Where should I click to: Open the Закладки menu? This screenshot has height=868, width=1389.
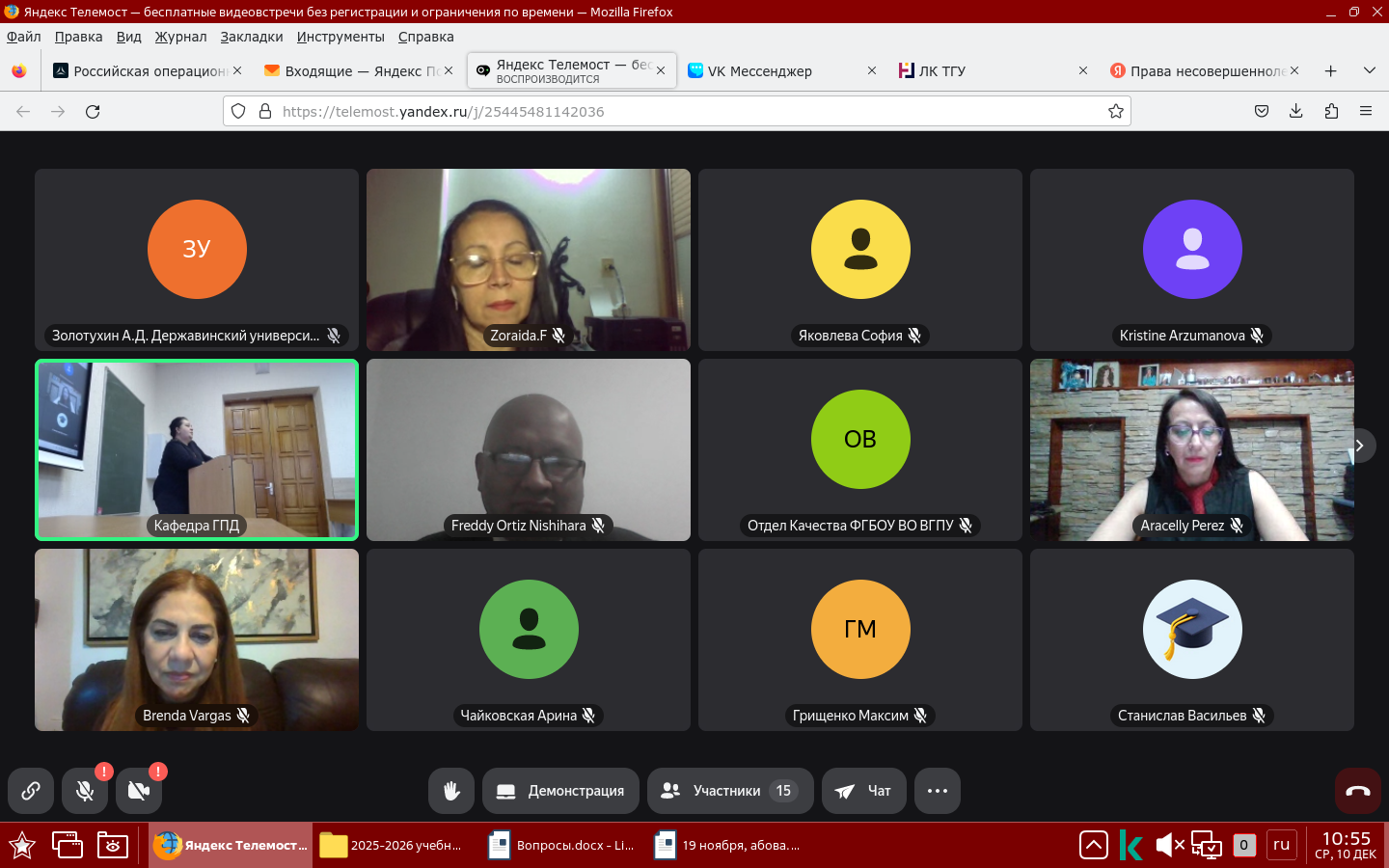point(251,37)
